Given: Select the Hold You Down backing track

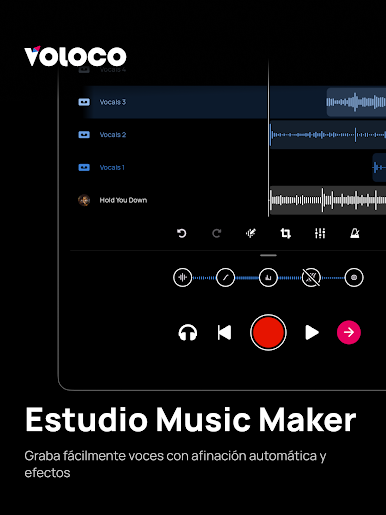Looking at the screenshot, I should point(123,200).
